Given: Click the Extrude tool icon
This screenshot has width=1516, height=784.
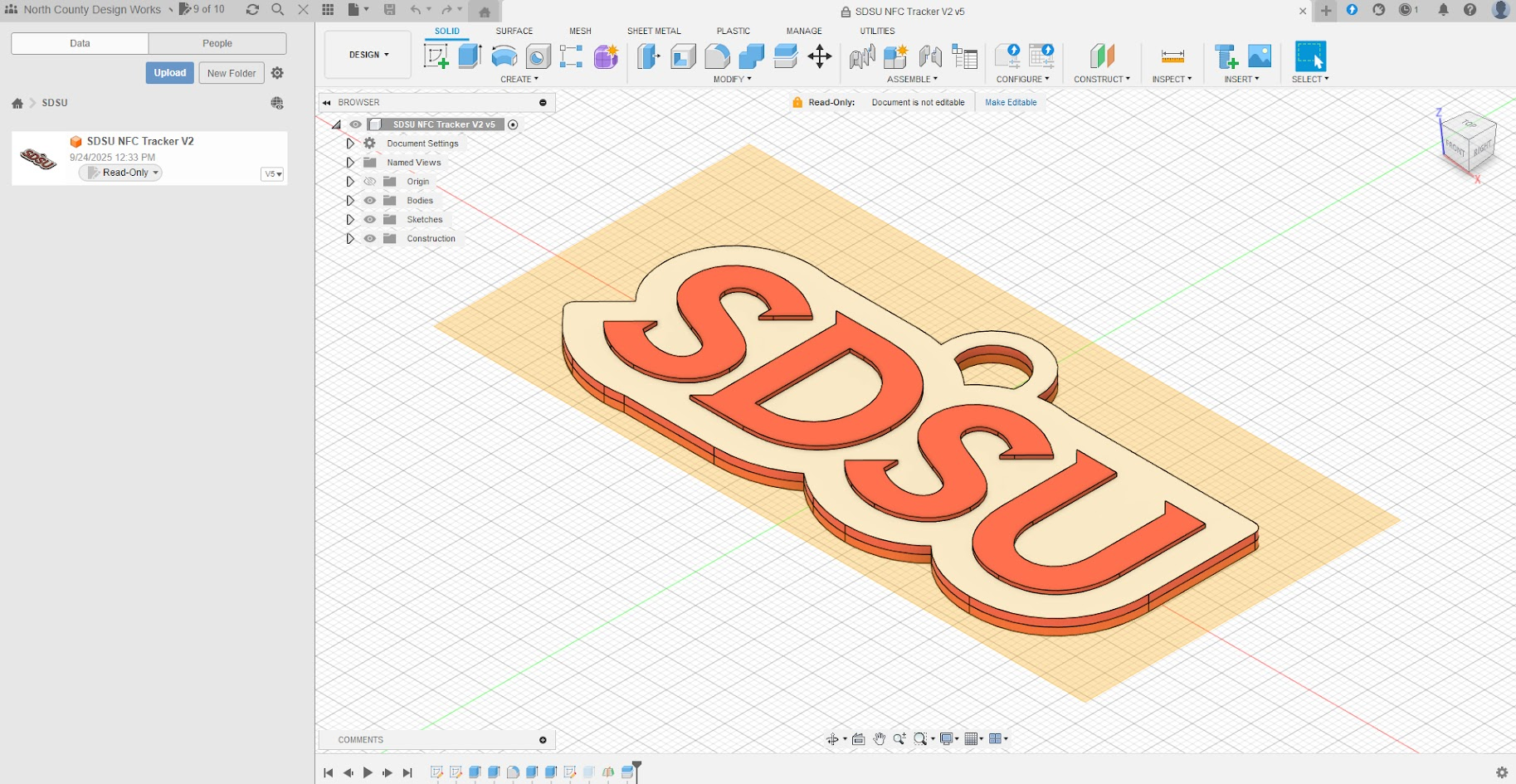Looking at the screenshot, I should pos(470,56).
